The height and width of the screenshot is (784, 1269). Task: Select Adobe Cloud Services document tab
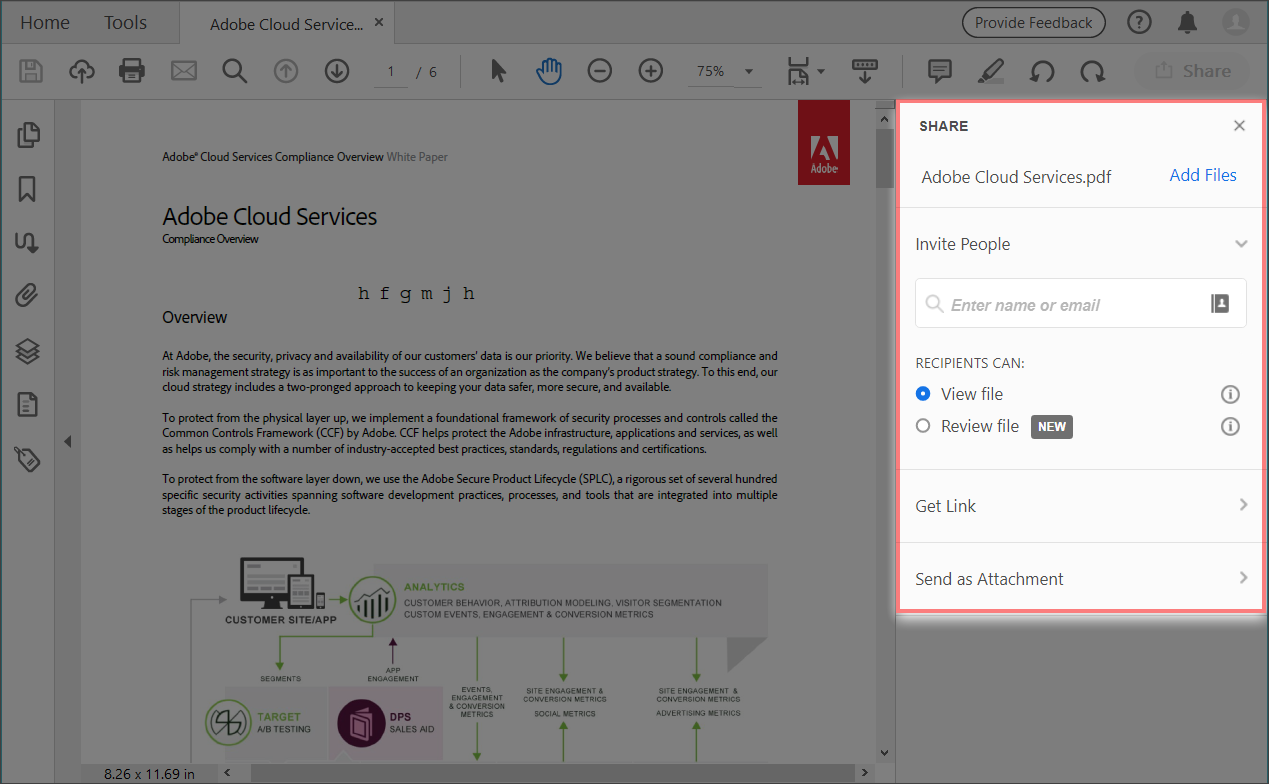[286, 24]
